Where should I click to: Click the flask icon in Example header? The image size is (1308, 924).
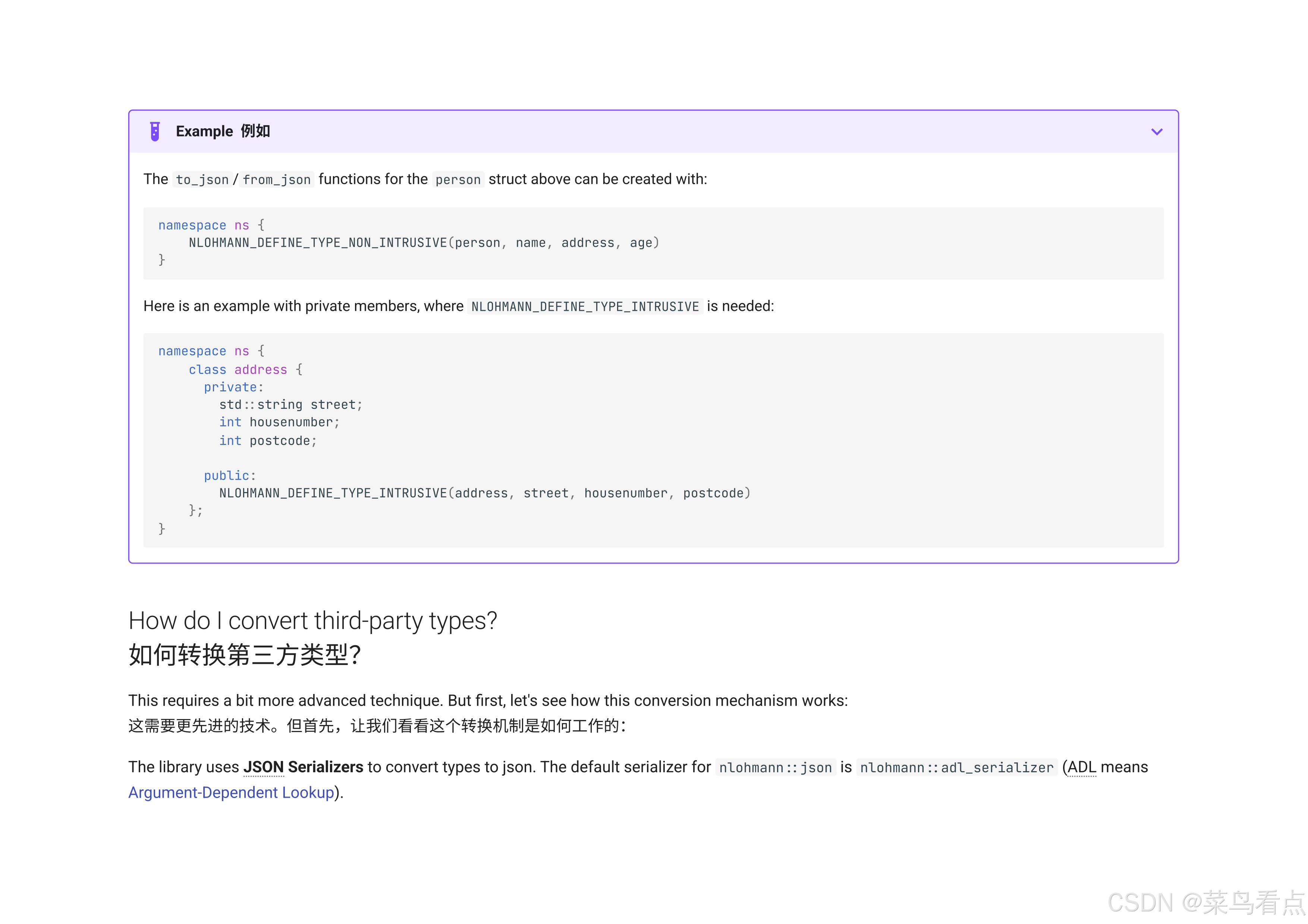[154, 132]
